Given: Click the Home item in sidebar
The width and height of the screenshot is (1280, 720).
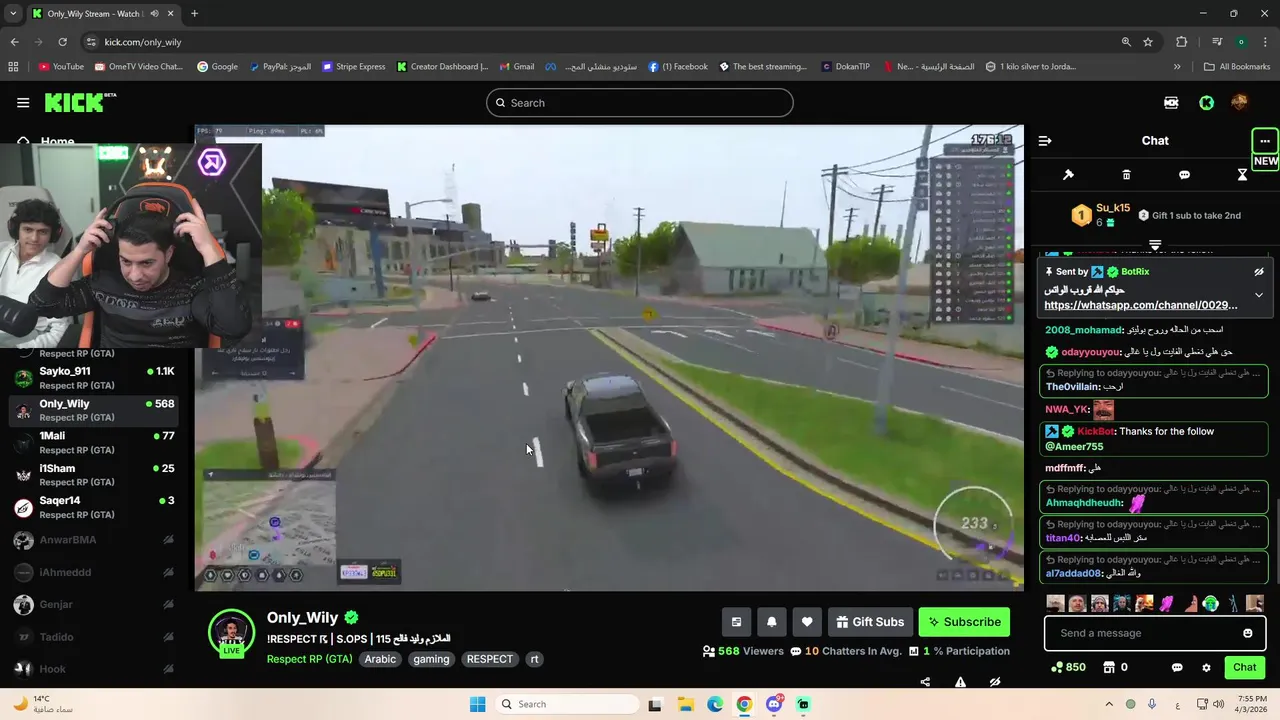Looking at the screenshot, I should pos(57,142).
